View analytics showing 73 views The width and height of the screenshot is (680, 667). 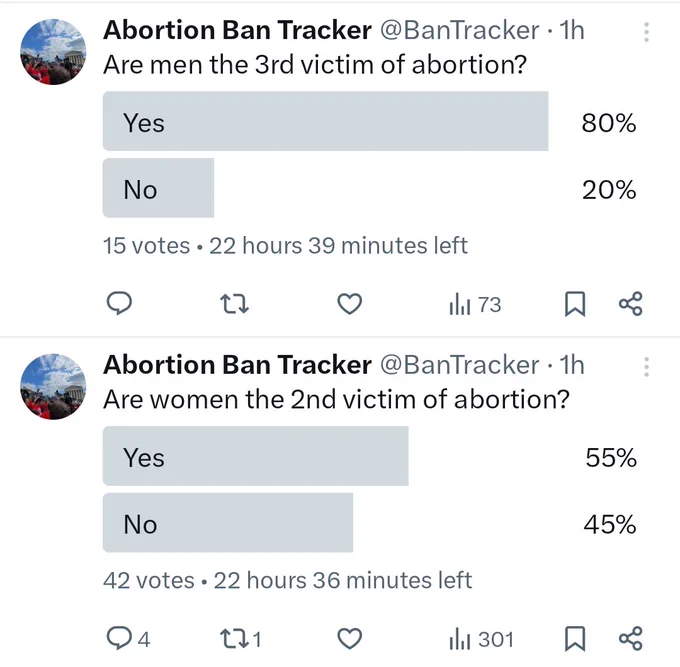475,304
